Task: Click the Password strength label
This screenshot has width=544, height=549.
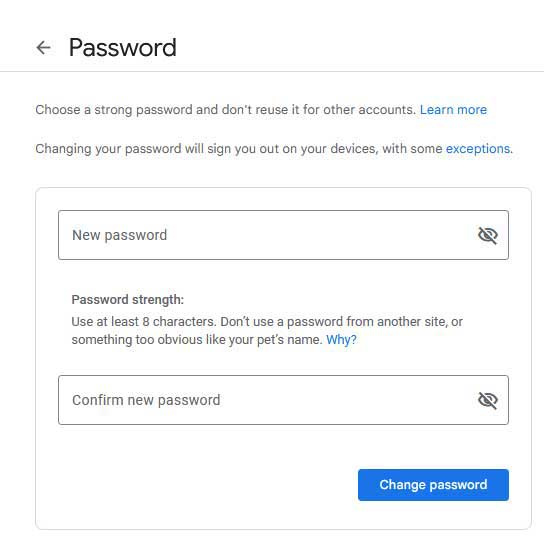Action: click(x=127, y=300)
